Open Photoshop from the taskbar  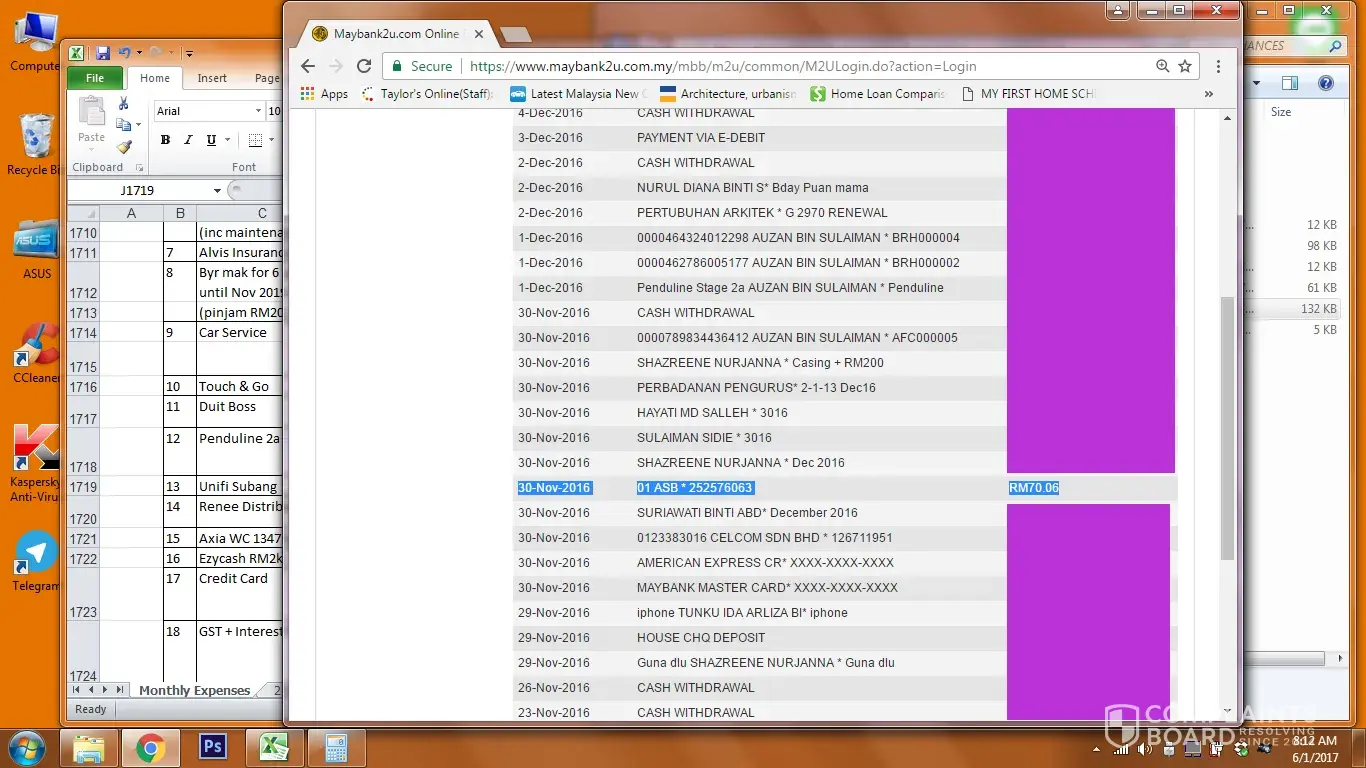(x=213, y=747)
